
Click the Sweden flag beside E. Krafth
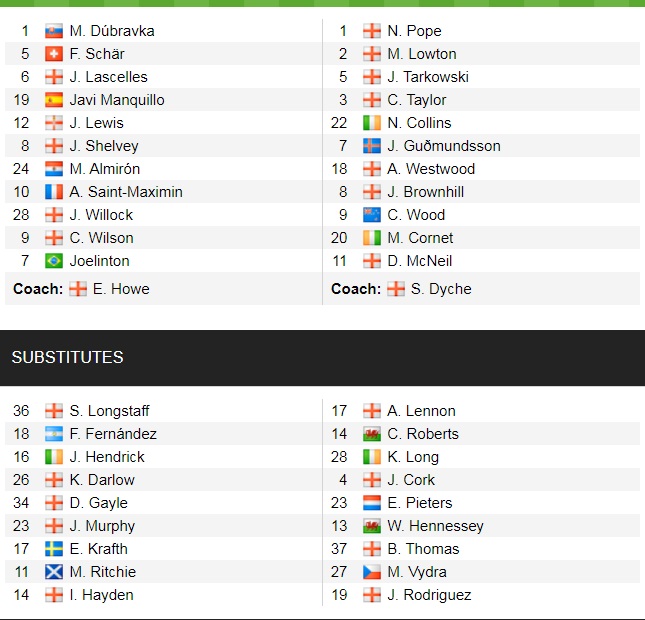(54, 549)
